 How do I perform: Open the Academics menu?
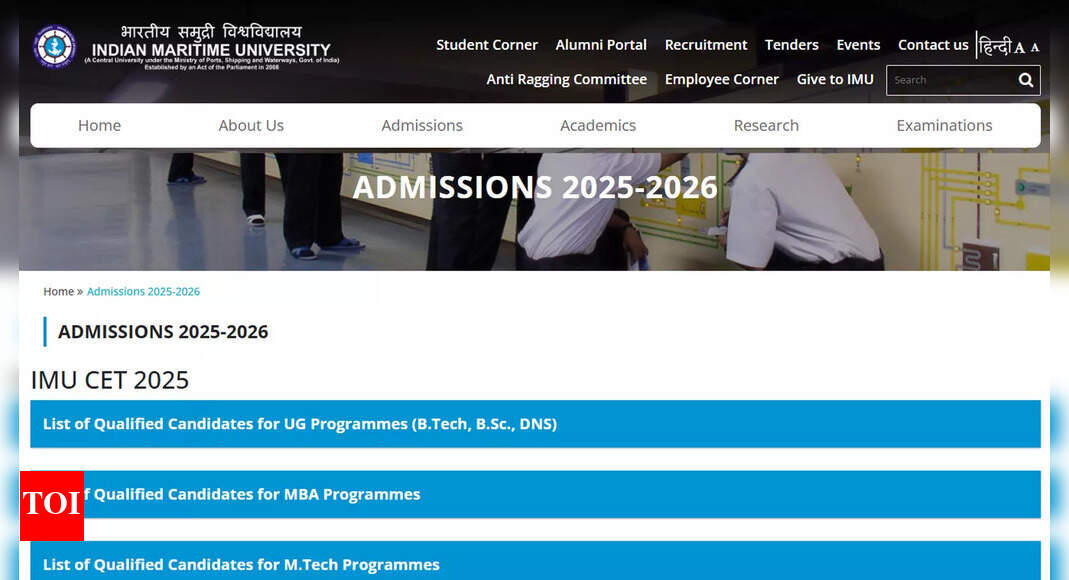pyautogui.click(x=598, y=126)
